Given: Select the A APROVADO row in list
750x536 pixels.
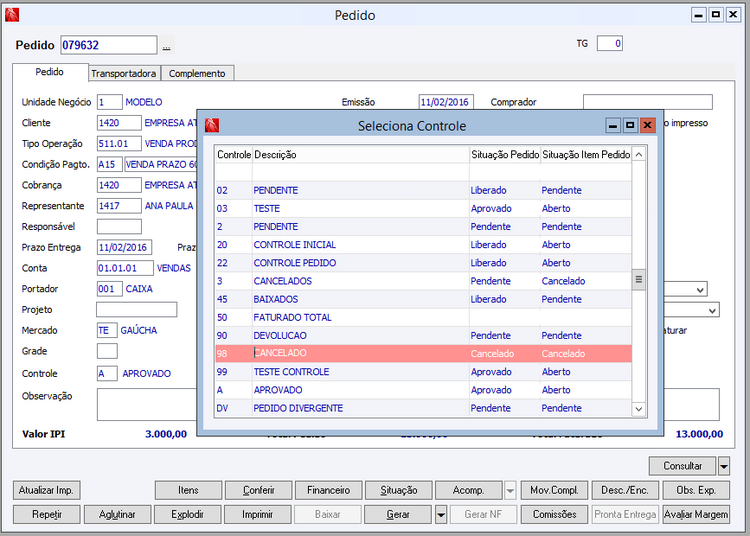Looking at the screenshot, I should (x=423, y=390).
